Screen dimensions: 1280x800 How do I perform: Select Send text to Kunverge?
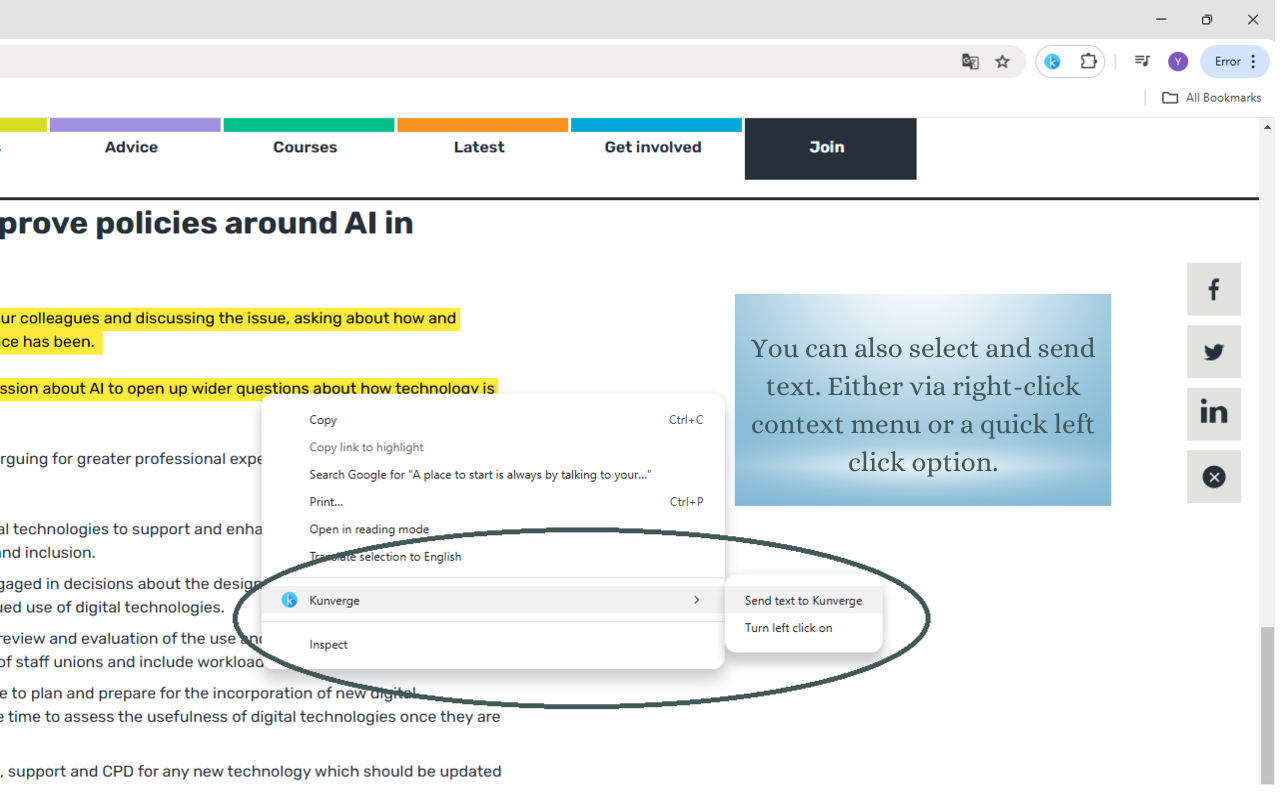point(803,601)
